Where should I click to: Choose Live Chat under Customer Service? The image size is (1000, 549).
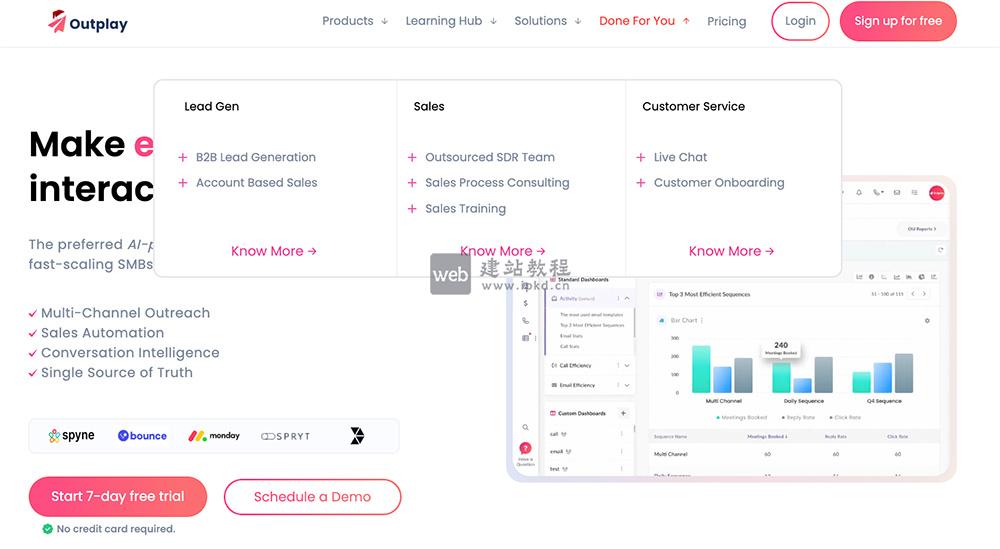pos(680,157)
